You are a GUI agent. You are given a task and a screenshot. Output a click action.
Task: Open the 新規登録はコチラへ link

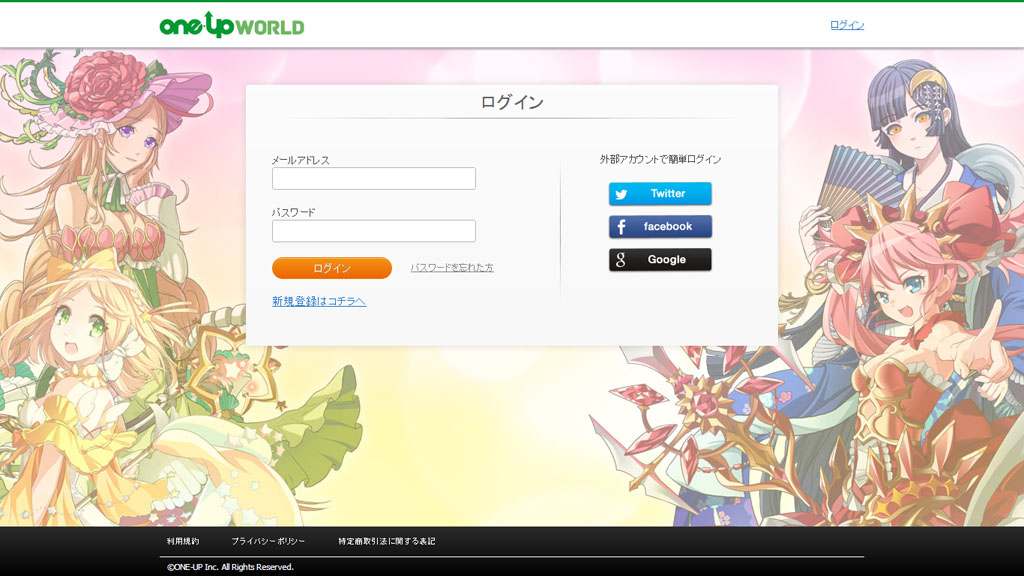pos(319,301)
